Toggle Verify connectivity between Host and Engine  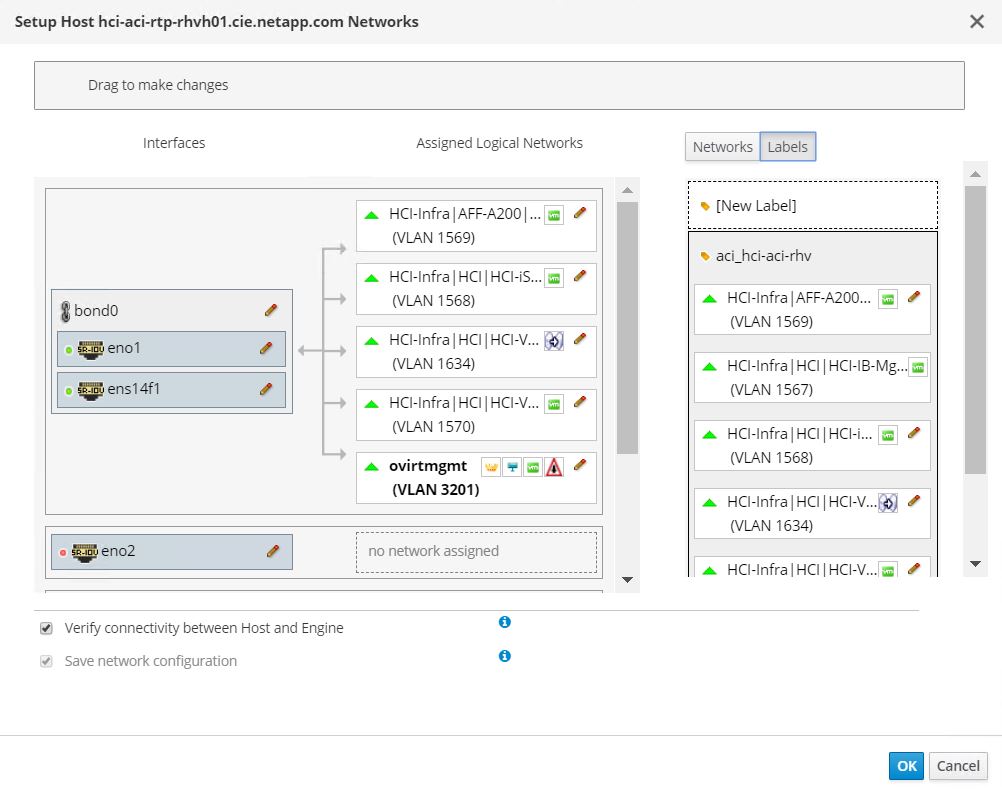click(46, 628)
